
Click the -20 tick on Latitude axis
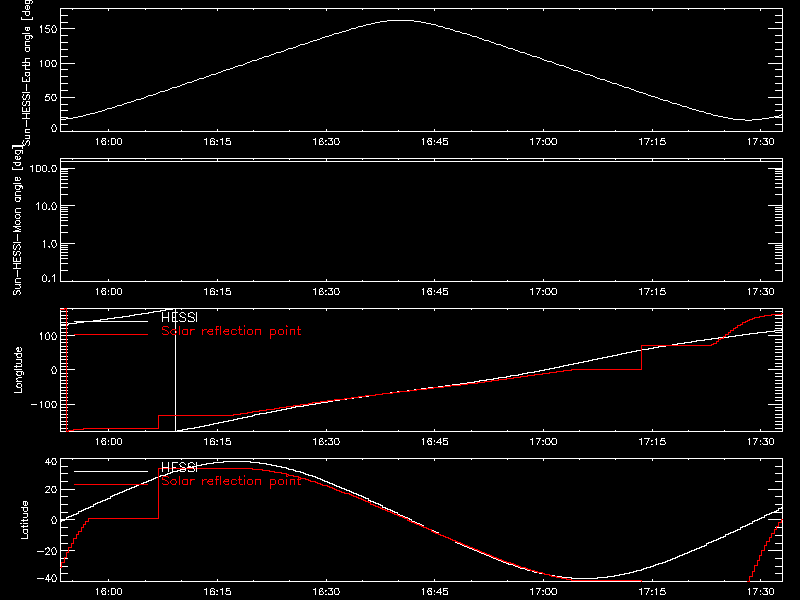47,551
